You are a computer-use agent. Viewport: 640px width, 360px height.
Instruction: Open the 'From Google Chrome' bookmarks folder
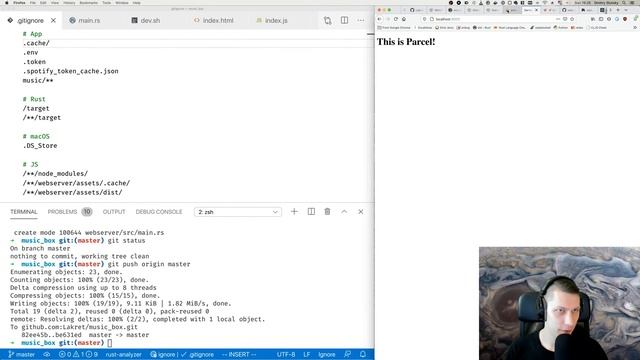tap(394, 28)
